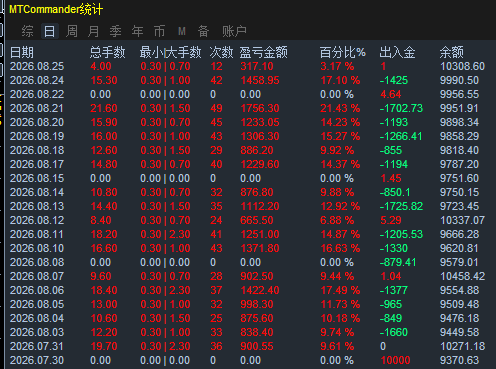Viewport: 496px width, 369px height.
Task: Click balance value 10308.60
Action: pyautogui.click(x=463, y=66)
